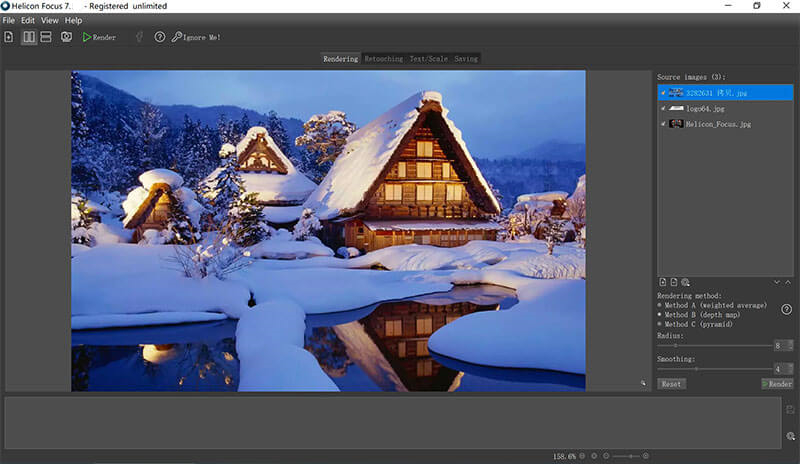Click the rendering method help question mark
The image size is (800, 464).
coord(786,309)
